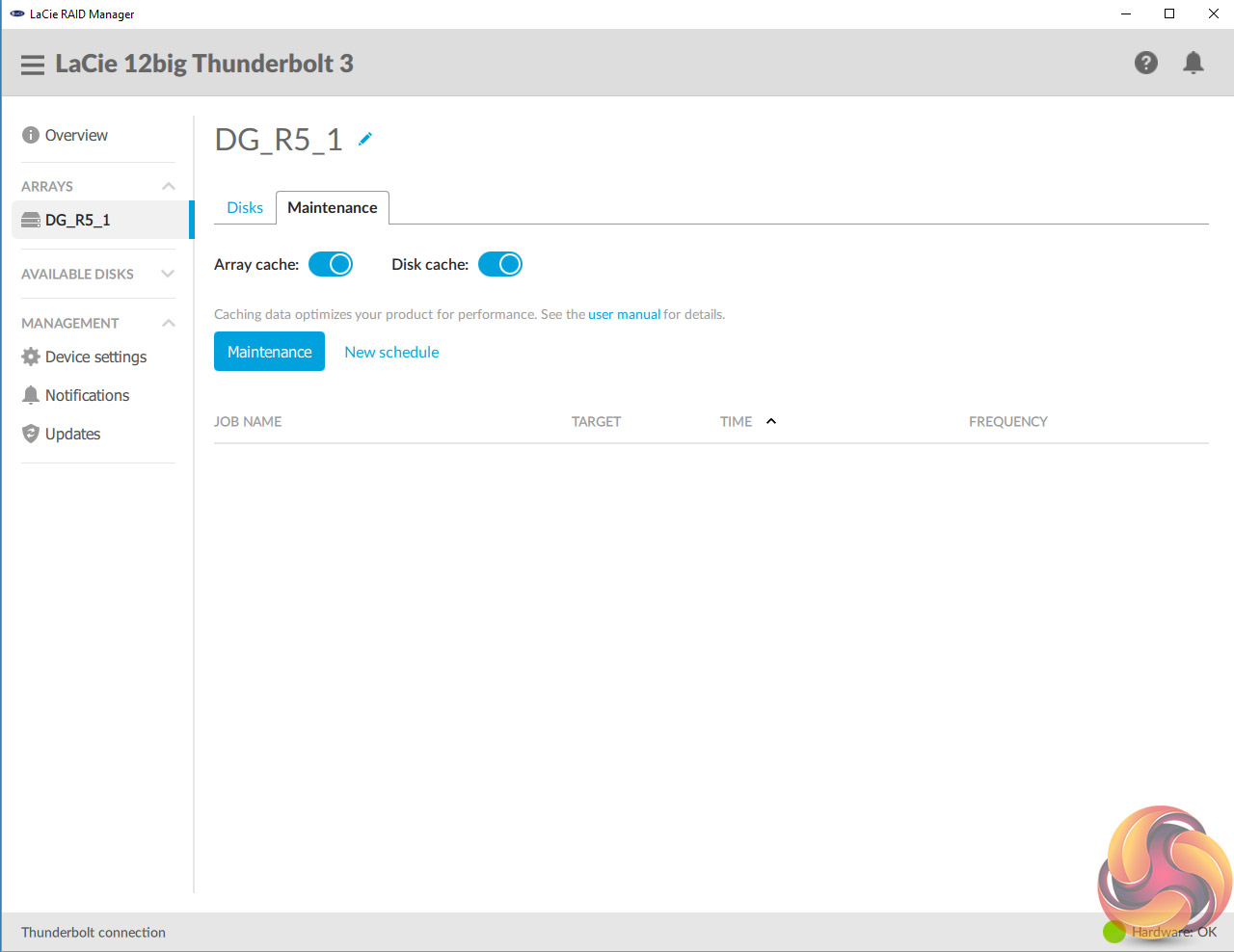The image size is (1234, 952).
Task: Click the Device settings gear icon
Action: tap(31, 357)
